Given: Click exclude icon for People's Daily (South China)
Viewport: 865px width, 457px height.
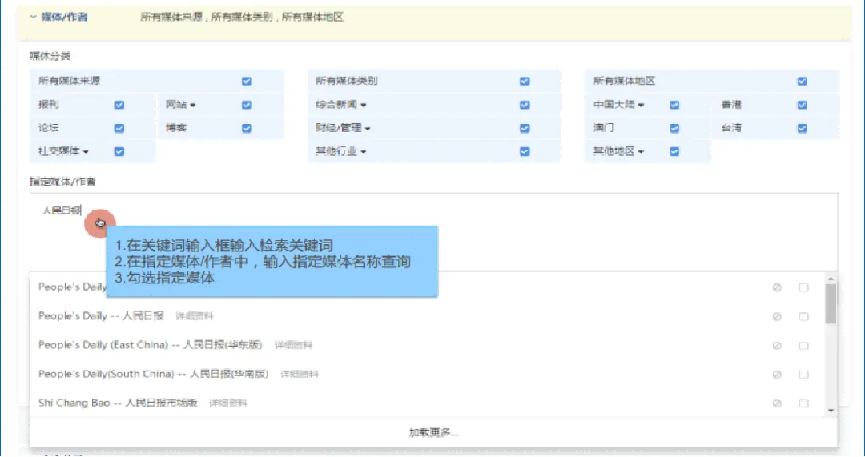Looking at the screenshot, I should point(776,374).
